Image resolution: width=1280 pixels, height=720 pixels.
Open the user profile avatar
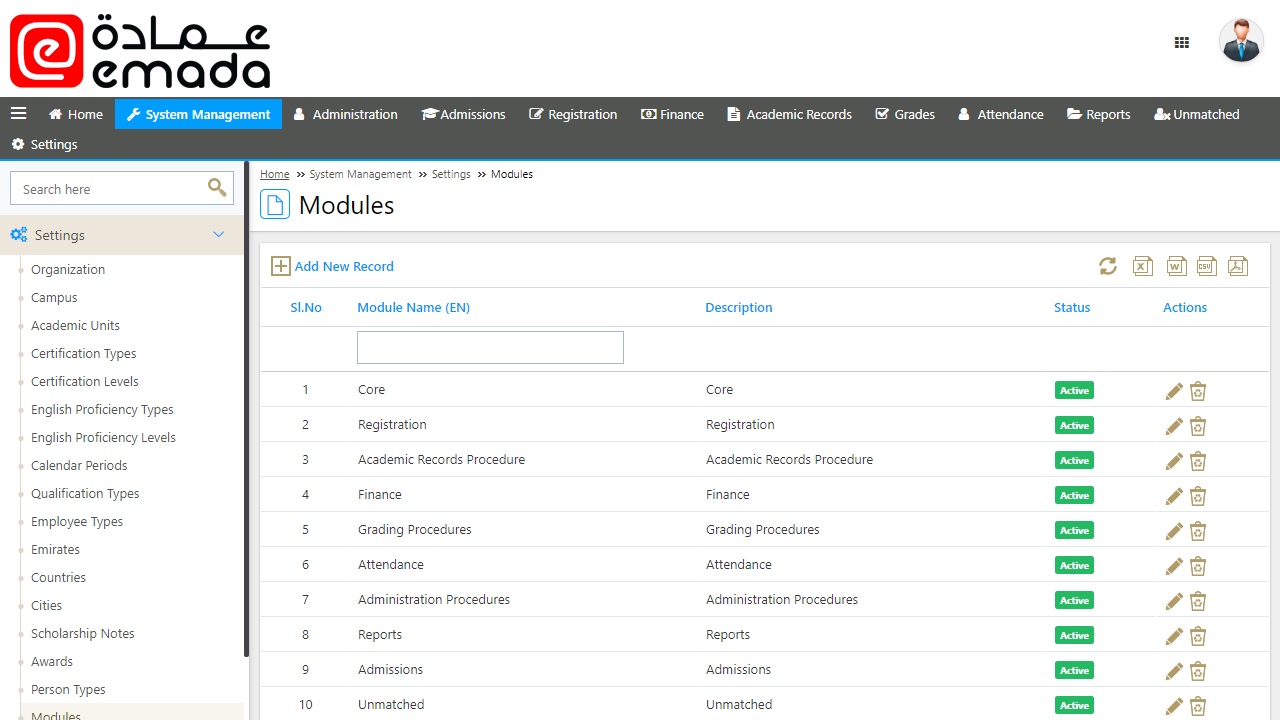pyautogui.click(x=1241, y=41)
